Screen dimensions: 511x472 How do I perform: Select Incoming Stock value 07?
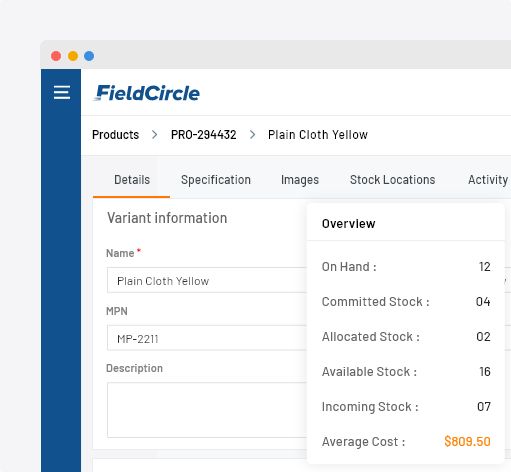click(x=484, y=407)
